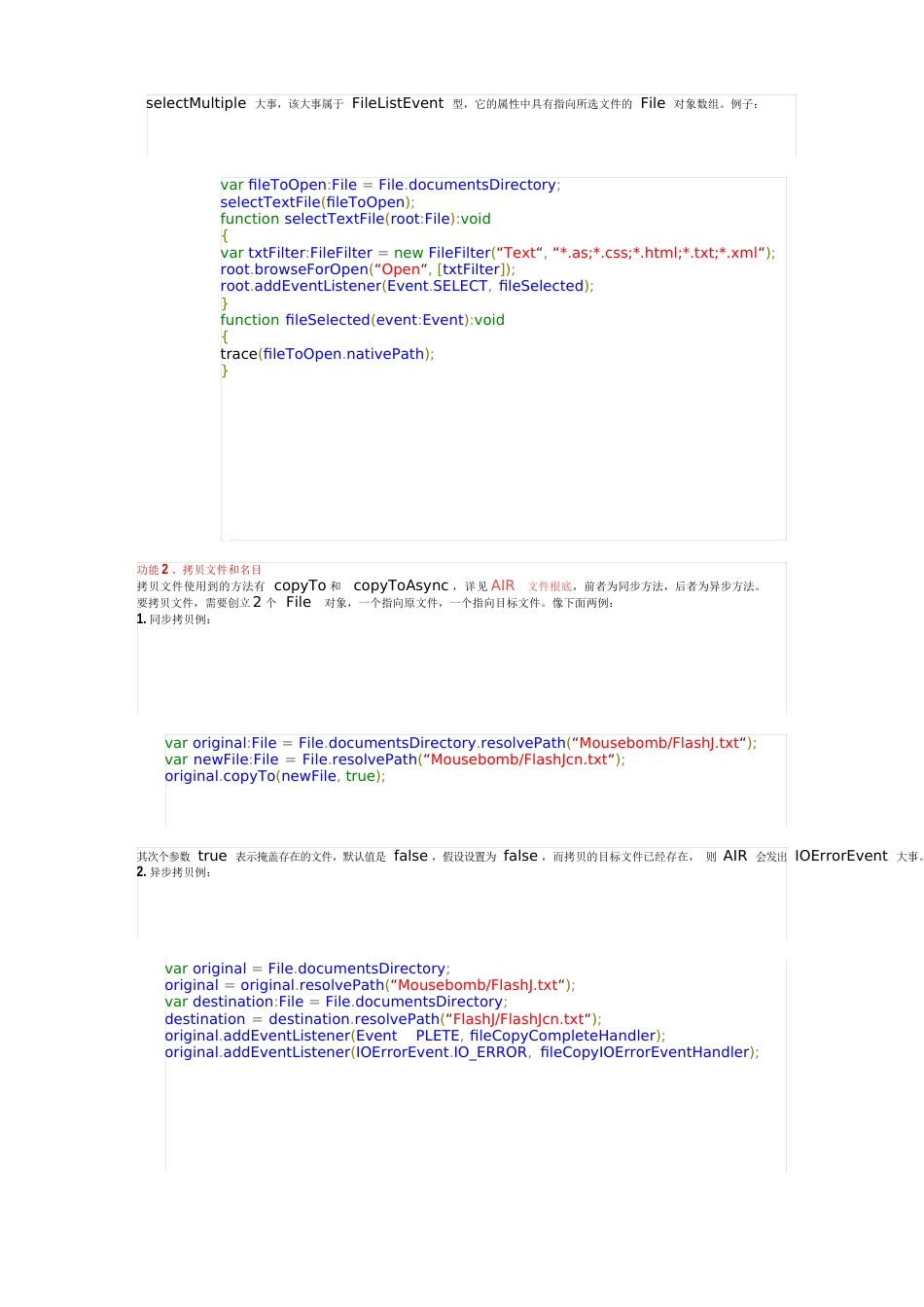Click the line 'function selectTextFile(root:File):void'
The width and height of the screenshot is (924, 1307).
[355, 219]
